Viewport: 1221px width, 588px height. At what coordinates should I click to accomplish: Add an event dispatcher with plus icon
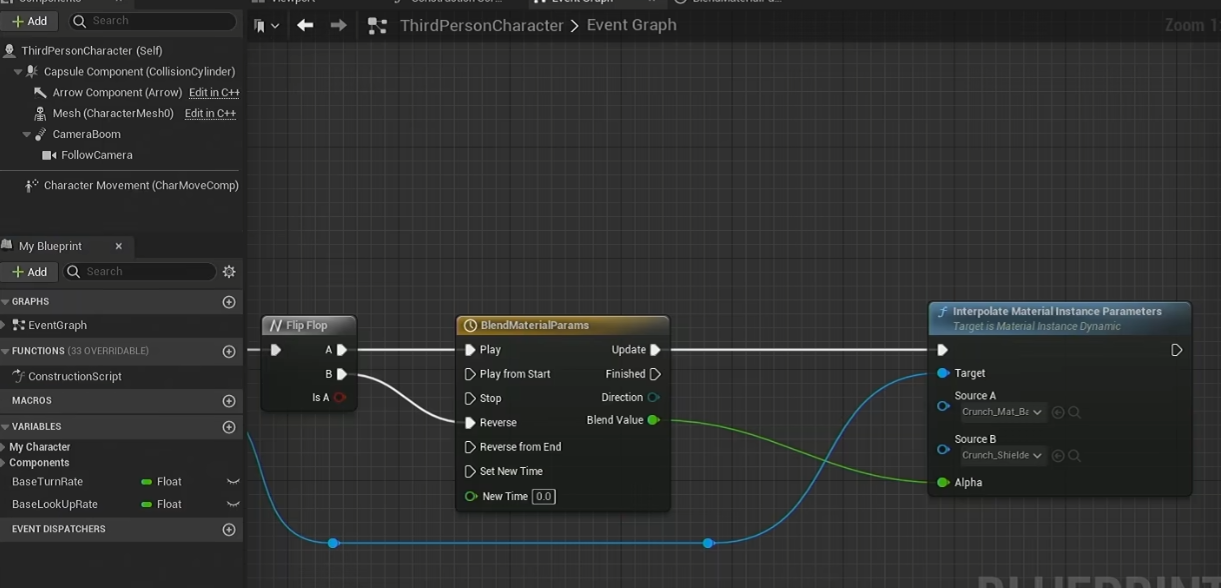tap(229, 529)
